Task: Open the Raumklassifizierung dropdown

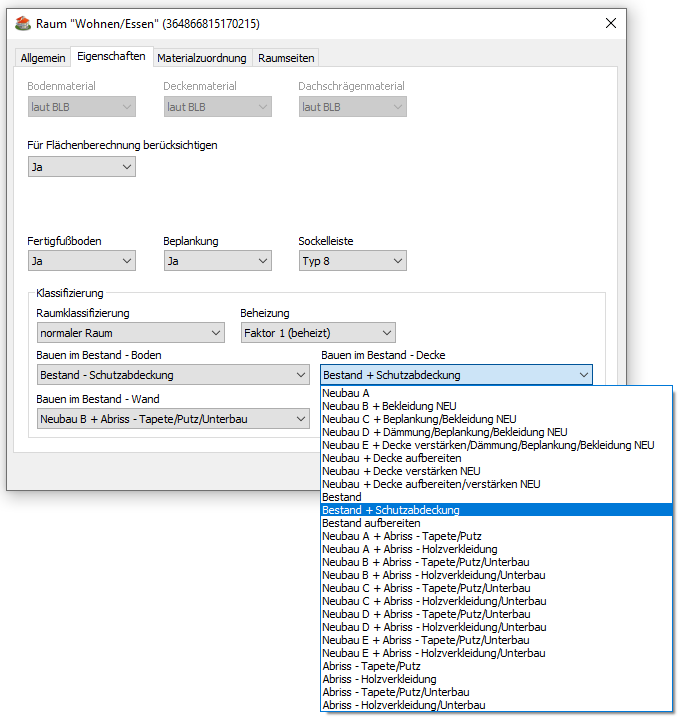Action: pos(130,333)
